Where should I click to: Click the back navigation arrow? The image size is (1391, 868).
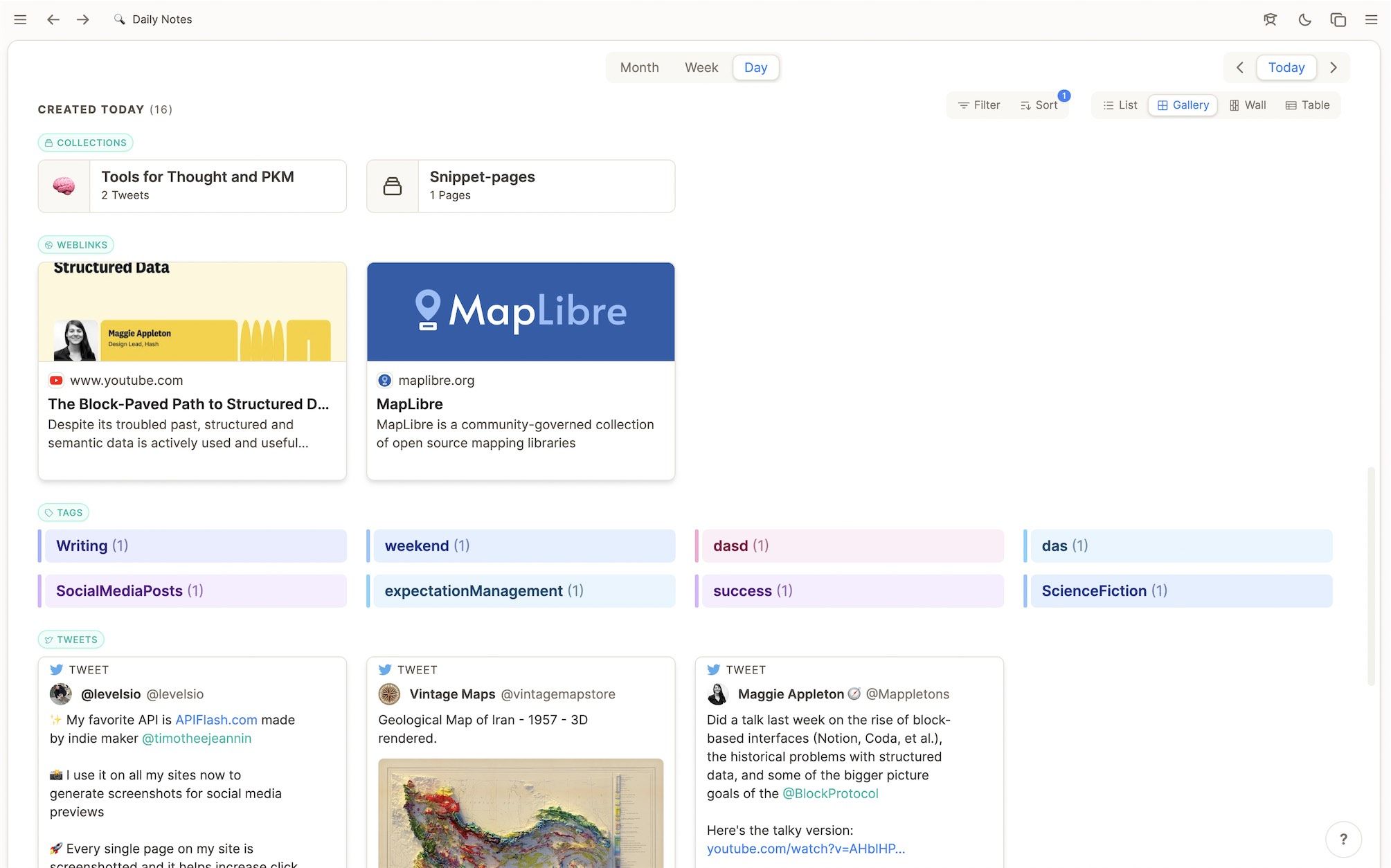[53, 19]
